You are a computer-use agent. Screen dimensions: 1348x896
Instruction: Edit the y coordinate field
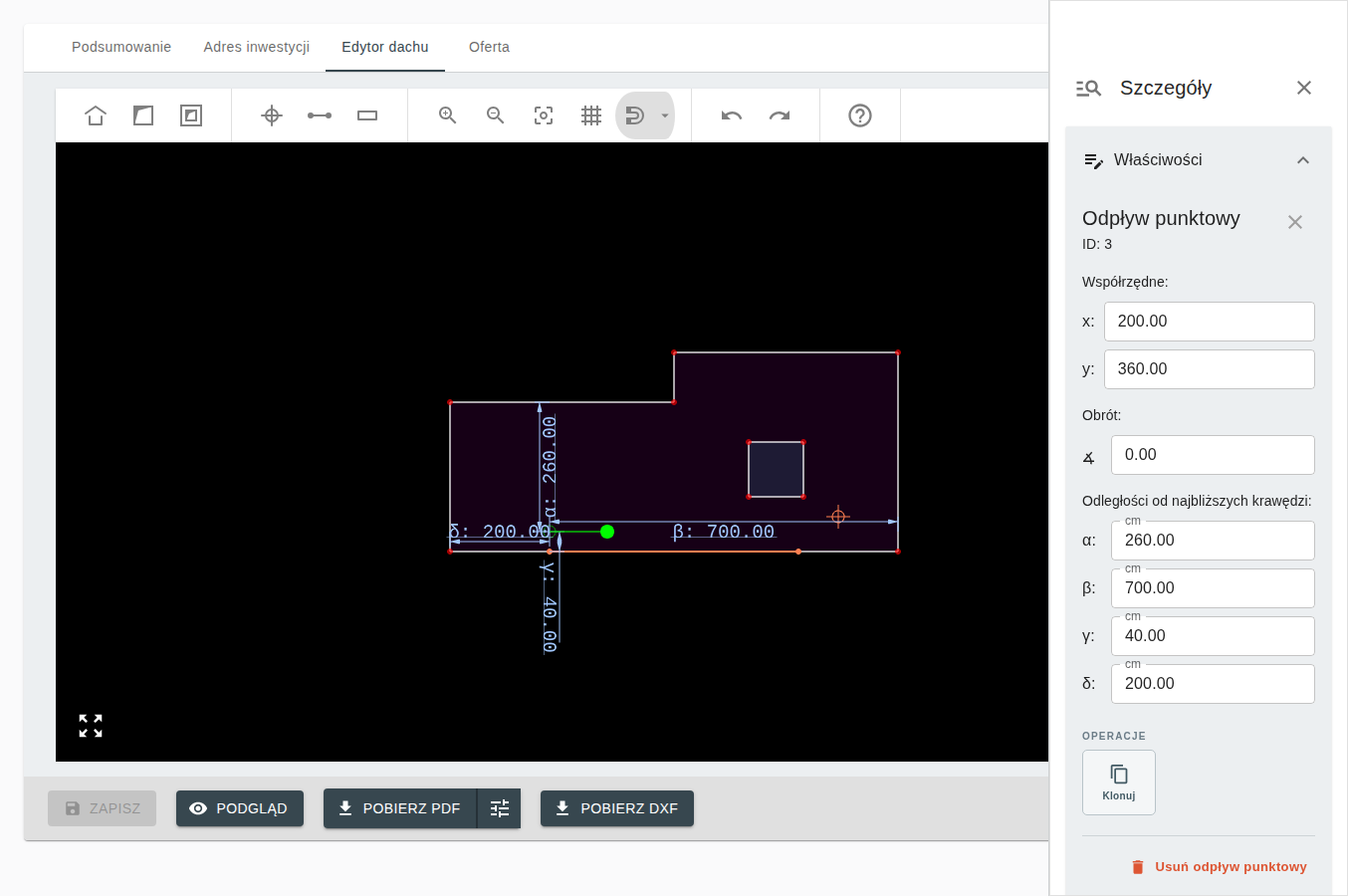[1210, 369]
